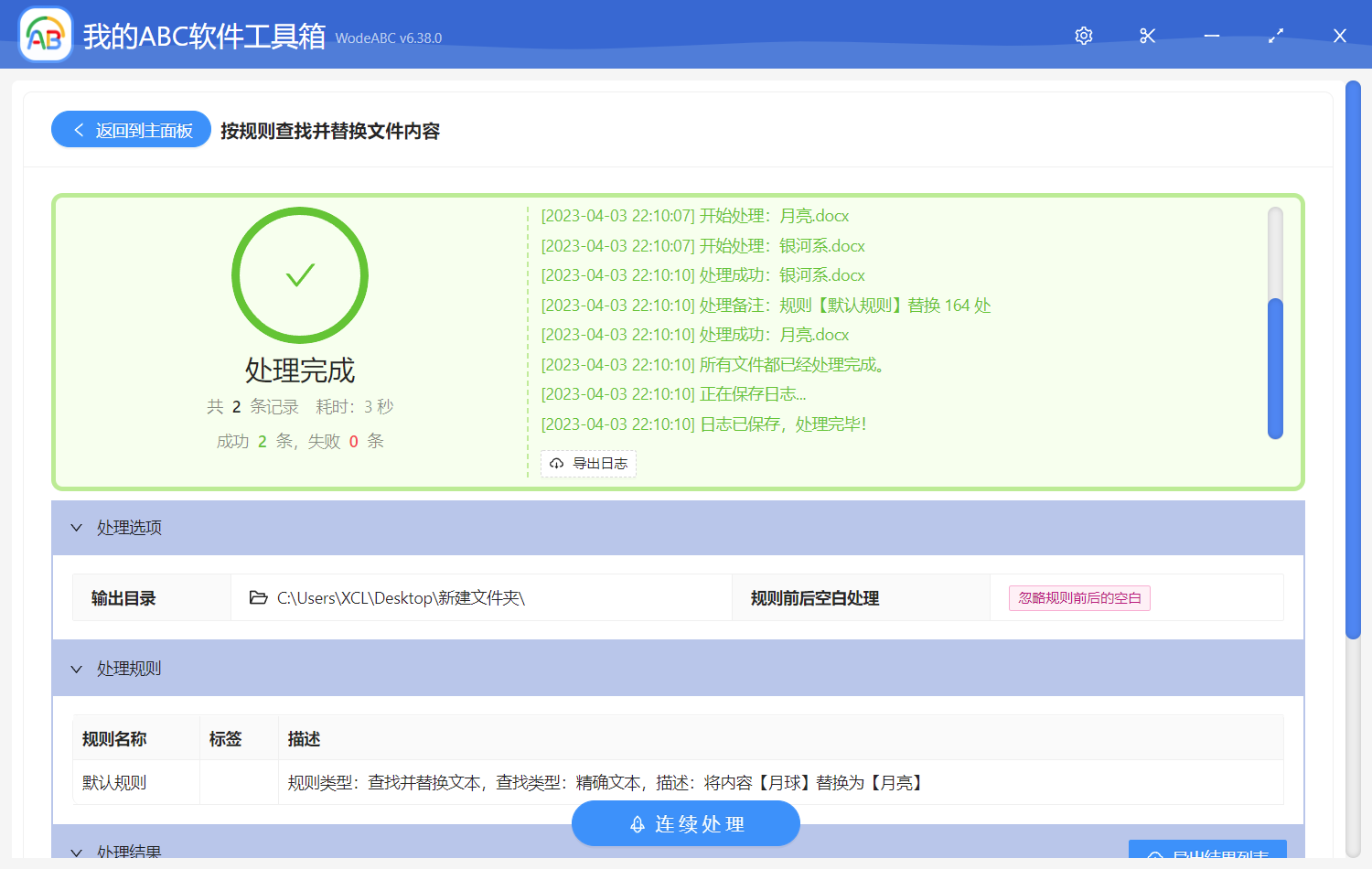Click the log panel scrollbar thumb

[1275, 368]
